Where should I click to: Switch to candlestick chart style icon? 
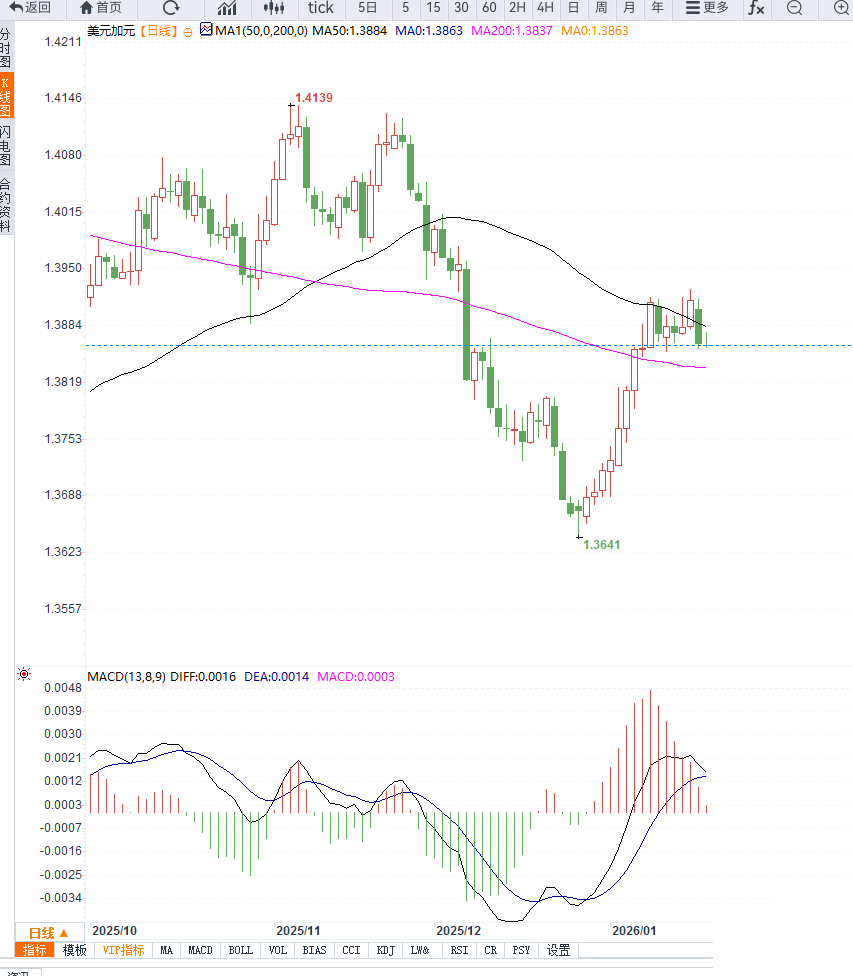point(273,8)
